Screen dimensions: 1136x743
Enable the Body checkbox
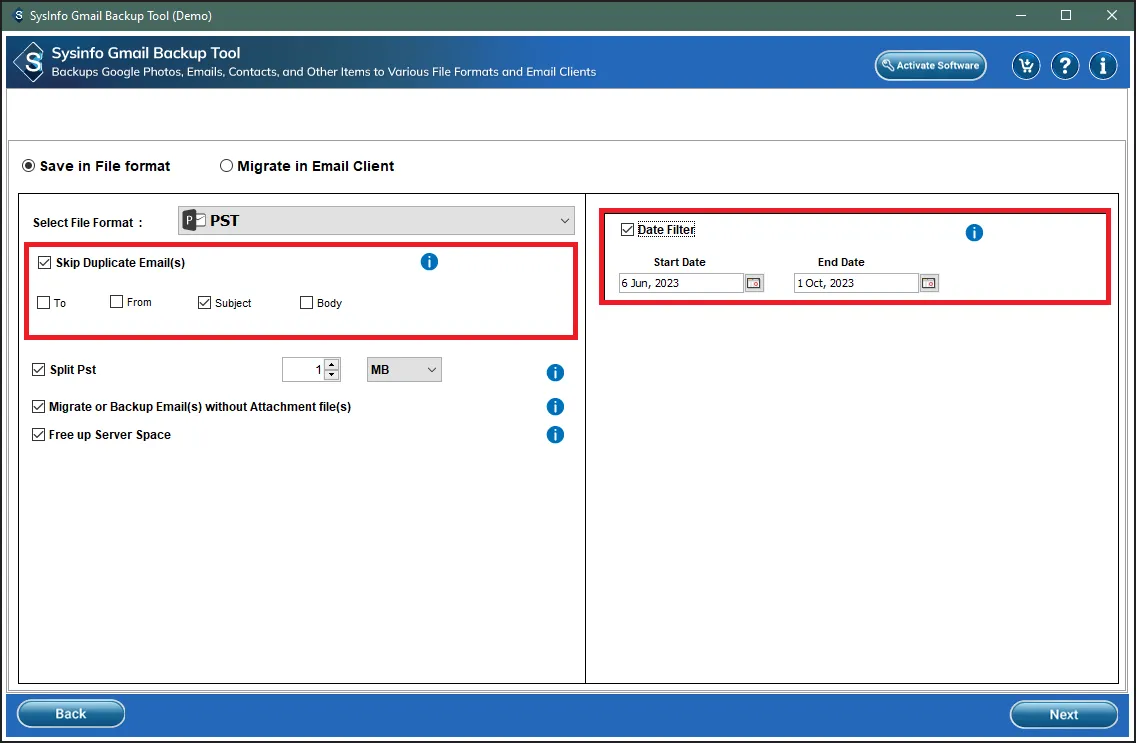(x=307, y=303)
